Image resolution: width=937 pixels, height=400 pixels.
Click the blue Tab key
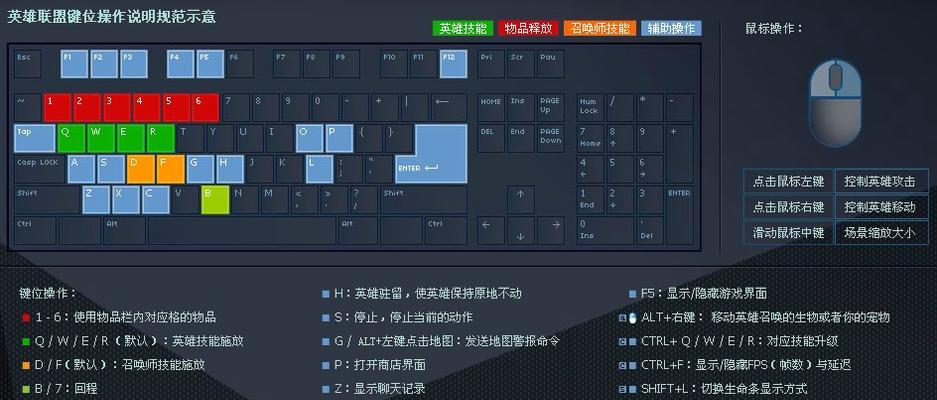(34, 138)
